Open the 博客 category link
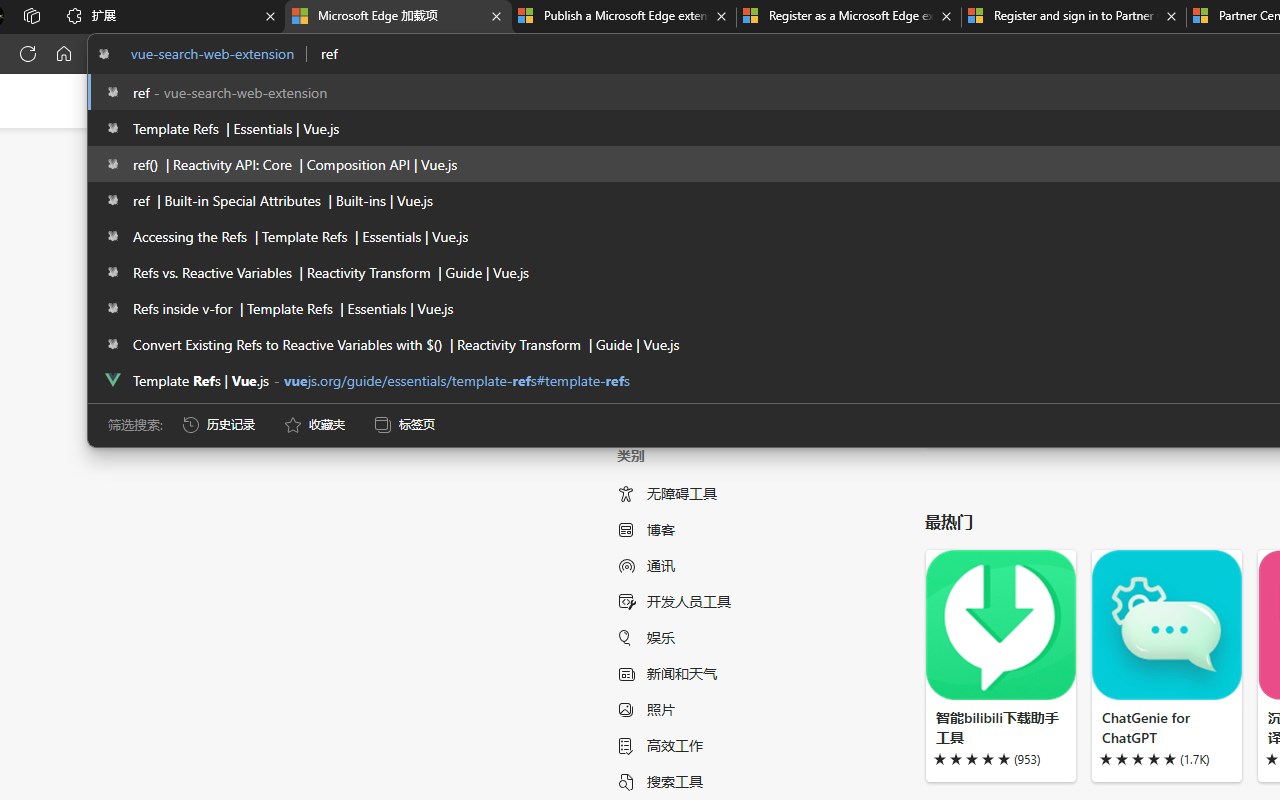This screenshot has height=800, width=1280. 661,530
